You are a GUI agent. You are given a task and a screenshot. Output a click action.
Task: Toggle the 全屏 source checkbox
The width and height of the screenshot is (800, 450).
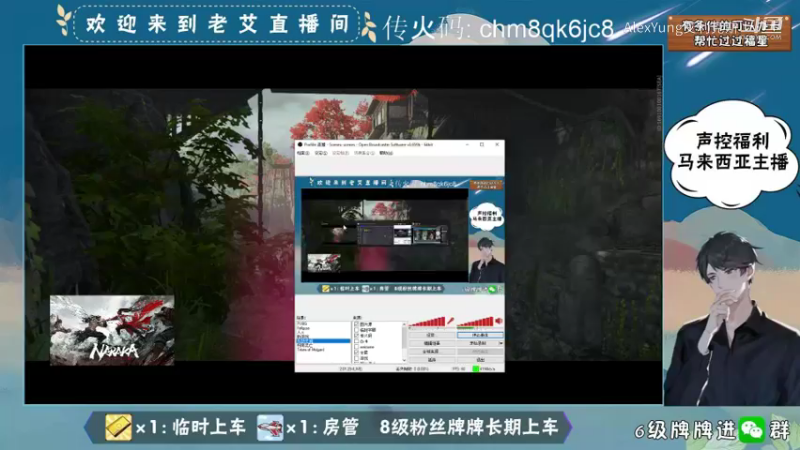click(356, 353)
